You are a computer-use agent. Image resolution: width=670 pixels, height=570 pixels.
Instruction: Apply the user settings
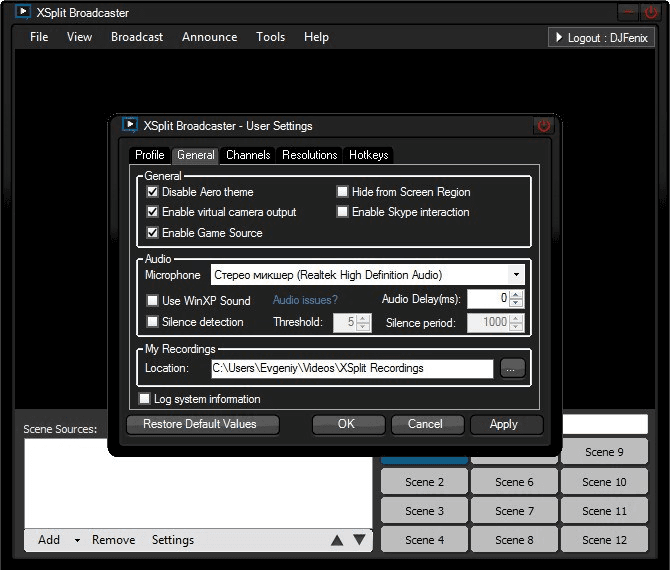click(x=506, y=424)
